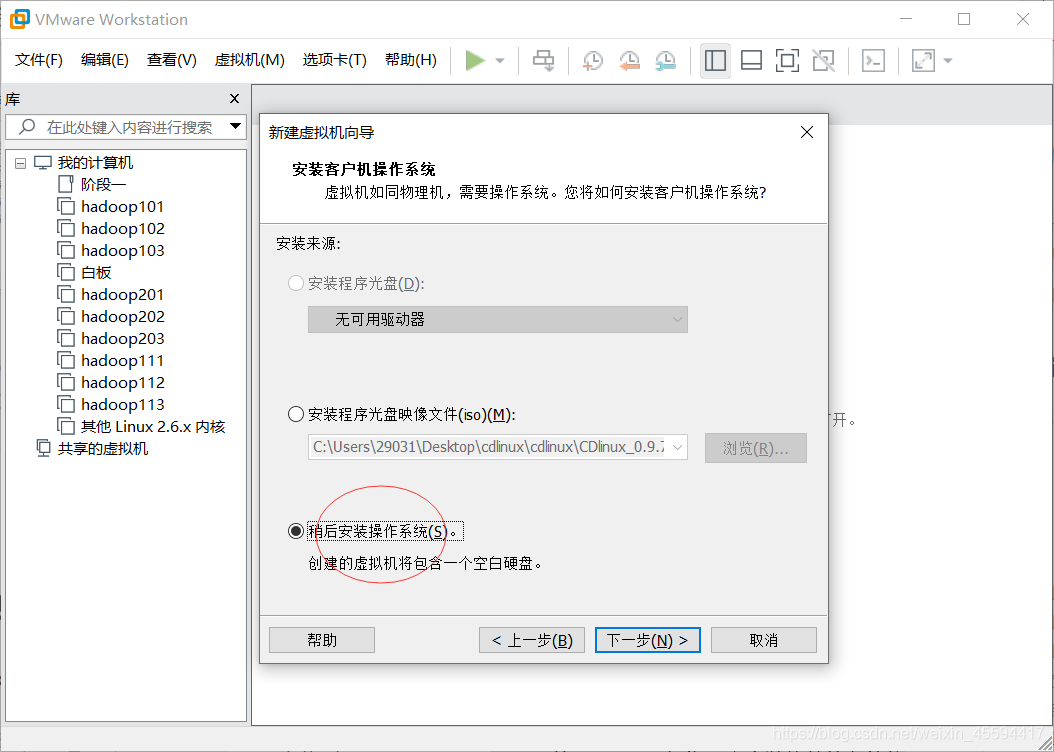Open the snapshot manager wrench icon

point(665,60)
